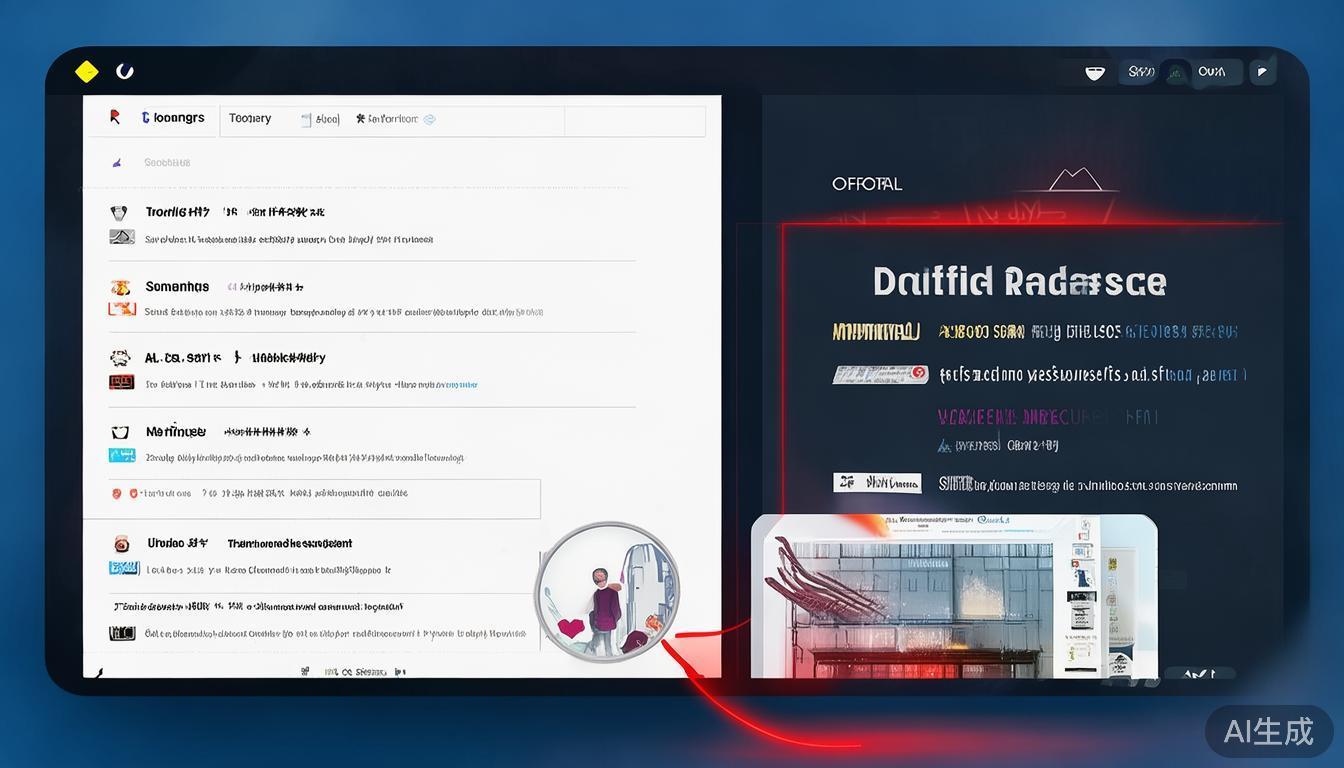The width and height of the screenshot is (1344, 768).
Task: Click the round icon beside Urudao entry
Action: [121, 544]
